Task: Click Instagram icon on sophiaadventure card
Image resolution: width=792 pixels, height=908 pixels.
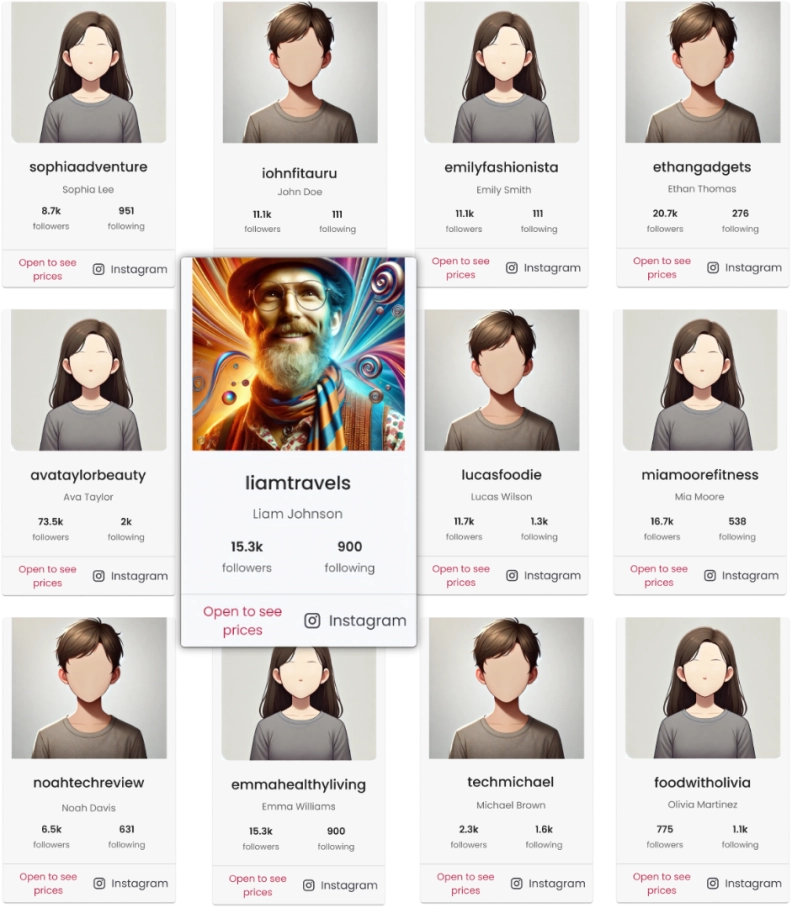Action: (99, 269)
